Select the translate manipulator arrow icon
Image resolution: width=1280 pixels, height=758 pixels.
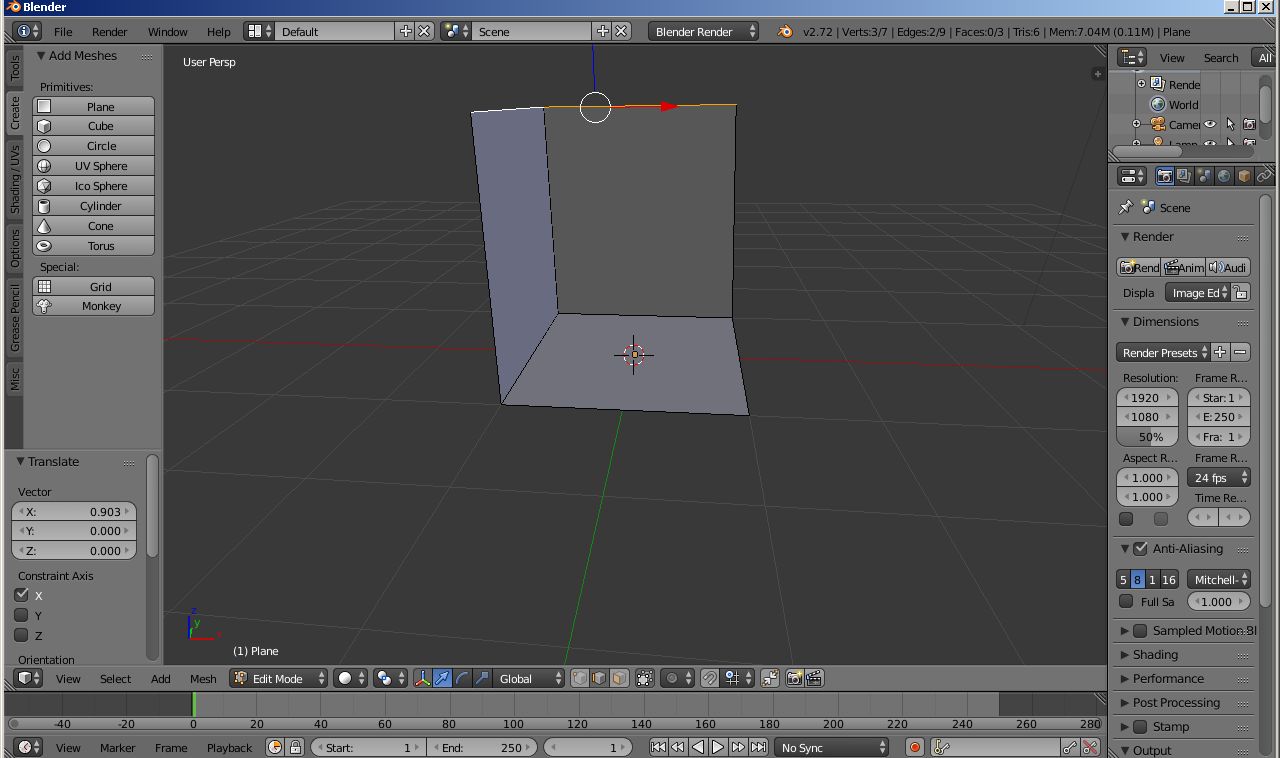442,678
